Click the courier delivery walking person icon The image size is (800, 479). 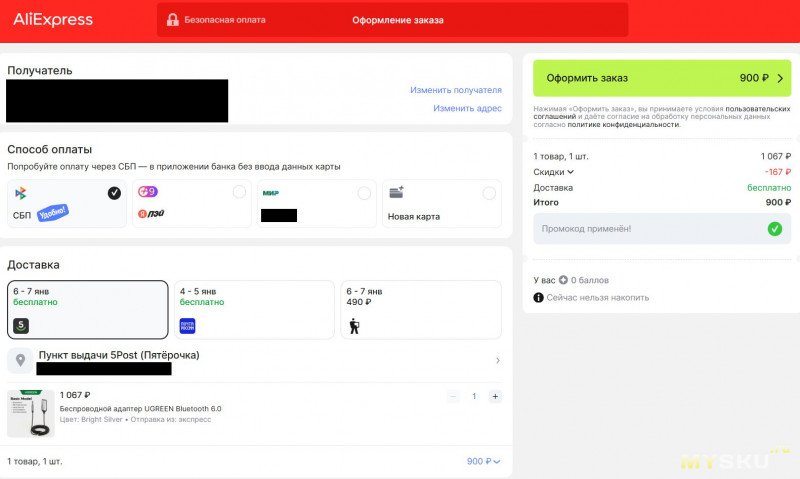click(x=354, y=325)
